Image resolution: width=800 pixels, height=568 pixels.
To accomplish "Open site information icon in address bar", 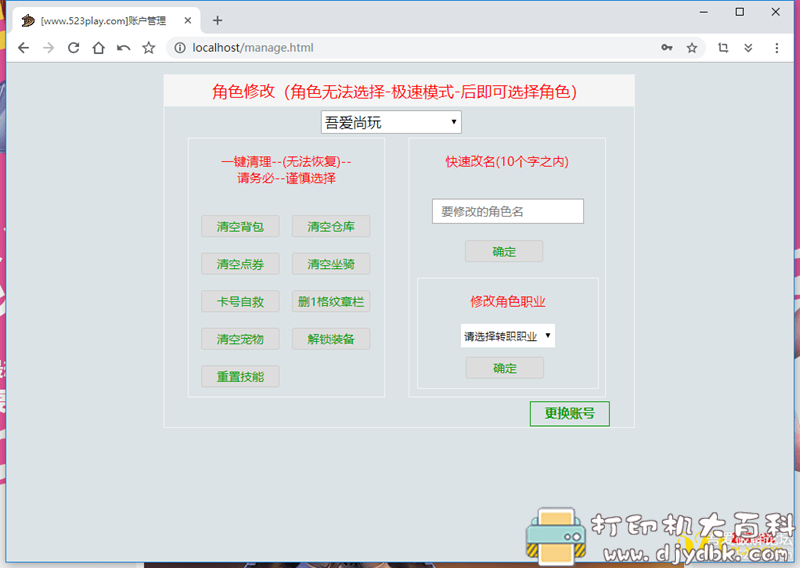I will pos(180,48).
